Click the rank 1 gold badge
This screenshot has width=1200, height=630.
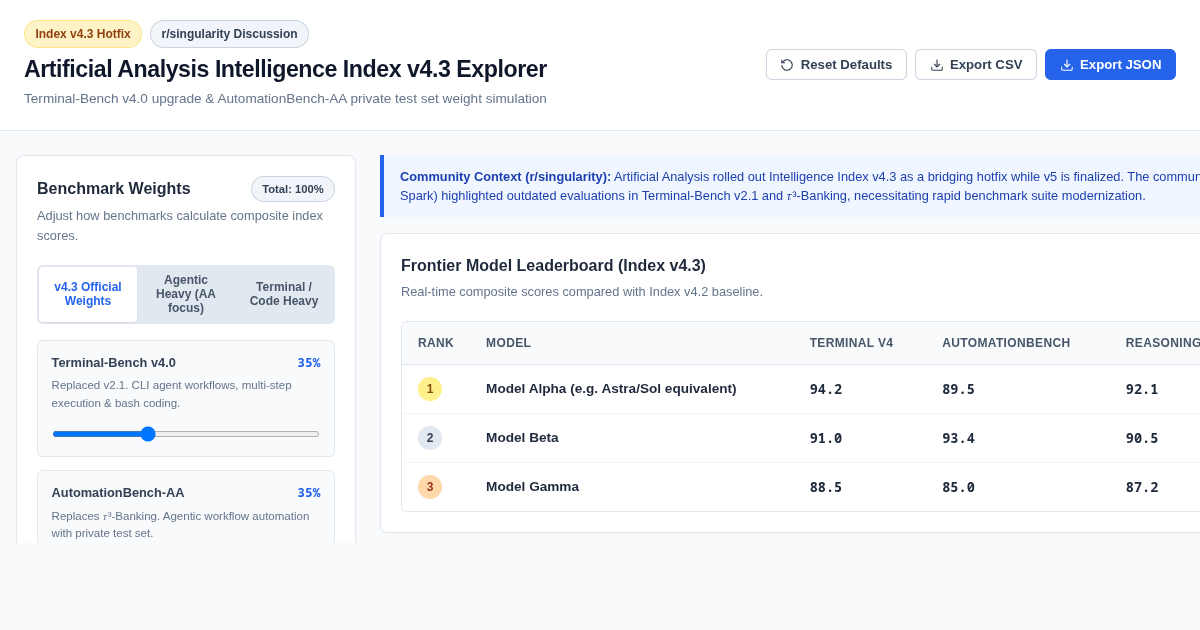pos(430,389)
